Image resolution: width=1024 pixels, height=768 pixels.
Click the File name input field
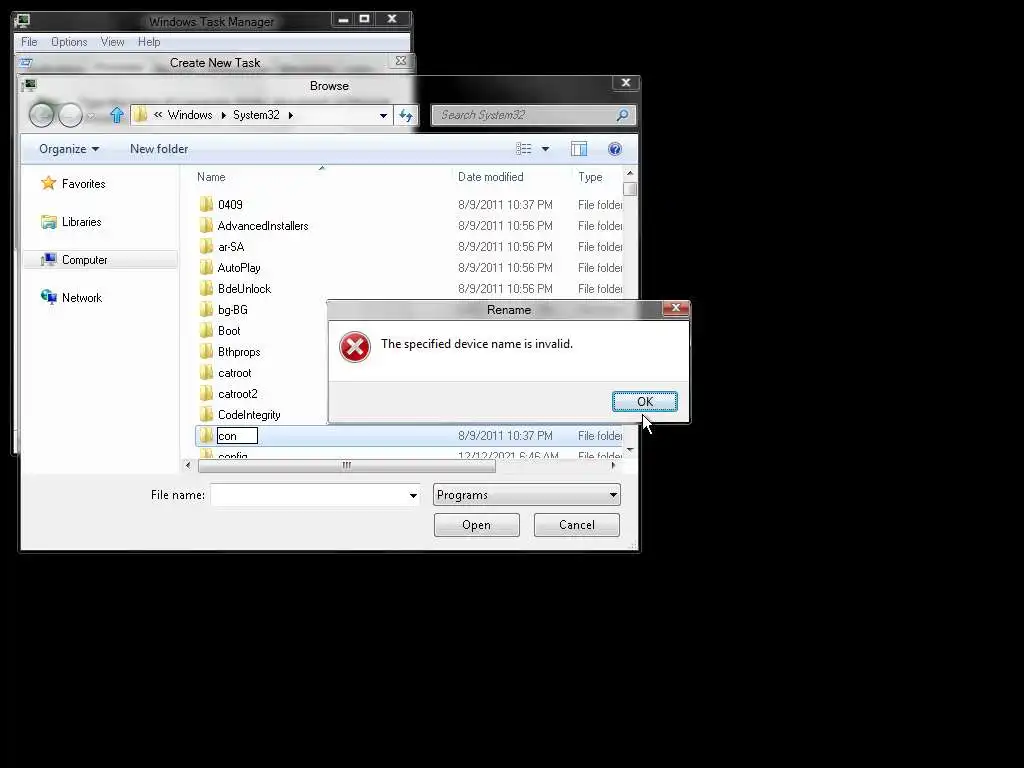(x=308, y=495)
